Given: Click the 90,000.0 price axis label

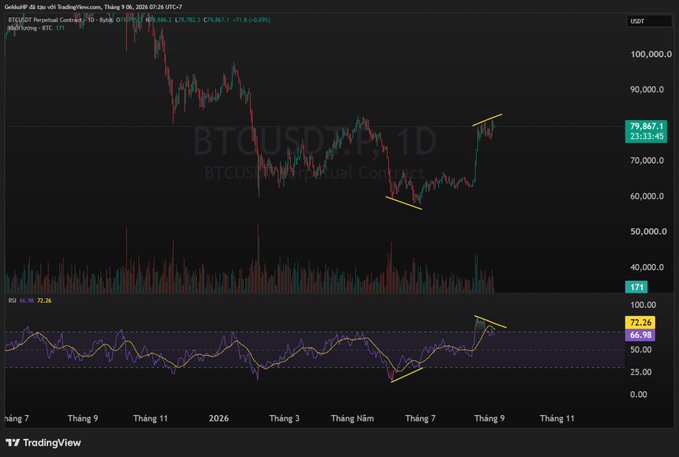Looking at the screenshot, I should [x=647, y=90].
